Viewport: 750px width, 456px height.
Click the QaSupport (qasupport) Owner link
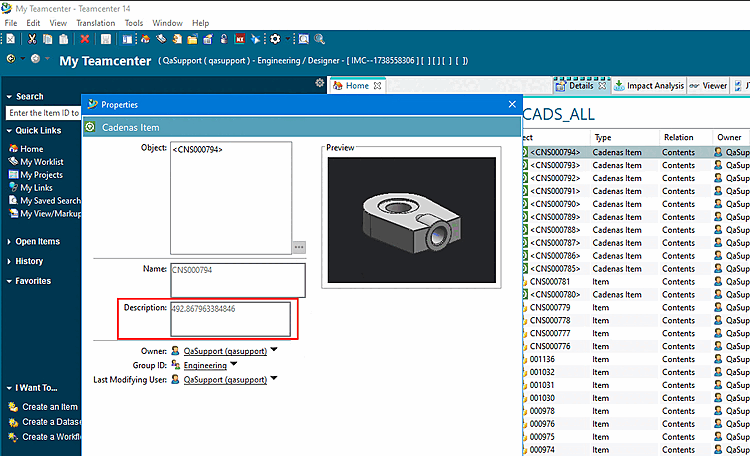(x=225, y=351)
